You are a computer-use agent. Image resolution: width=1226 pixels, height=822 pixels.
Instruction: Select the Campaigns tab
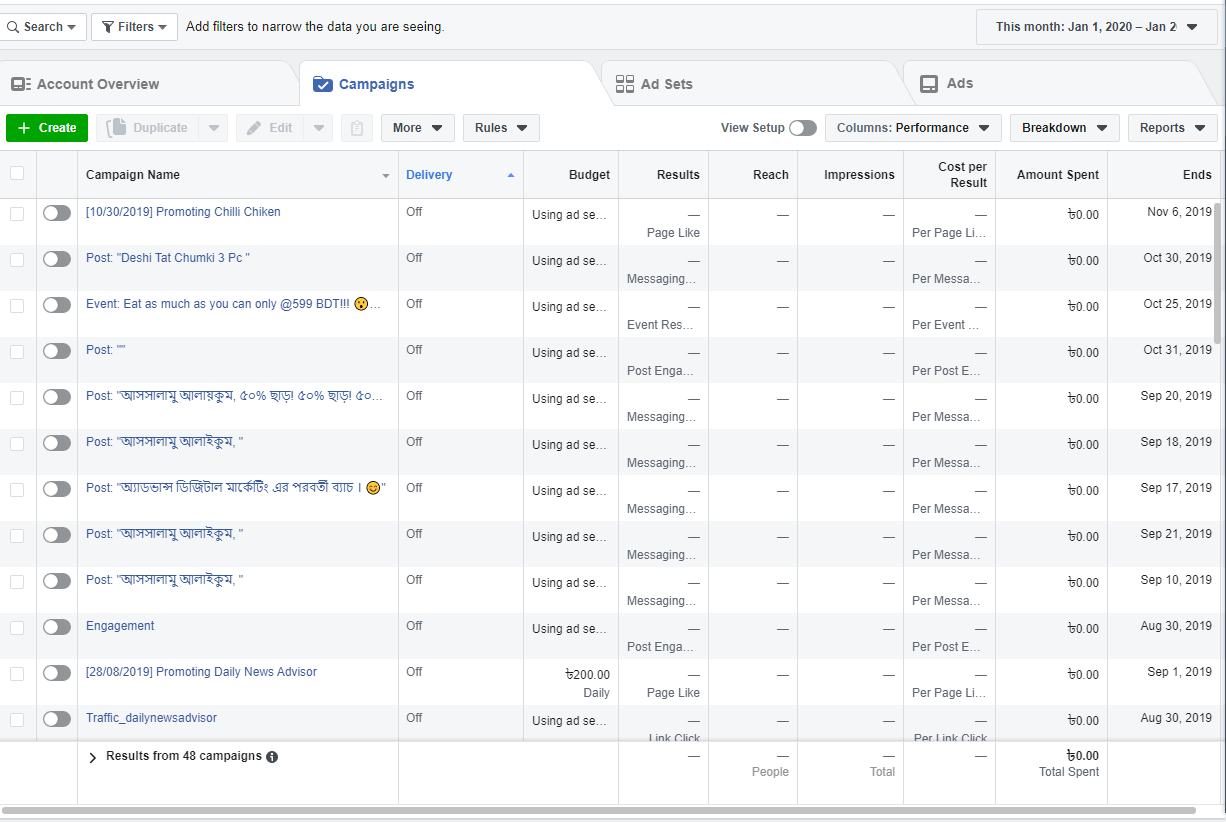coord(450,84)
